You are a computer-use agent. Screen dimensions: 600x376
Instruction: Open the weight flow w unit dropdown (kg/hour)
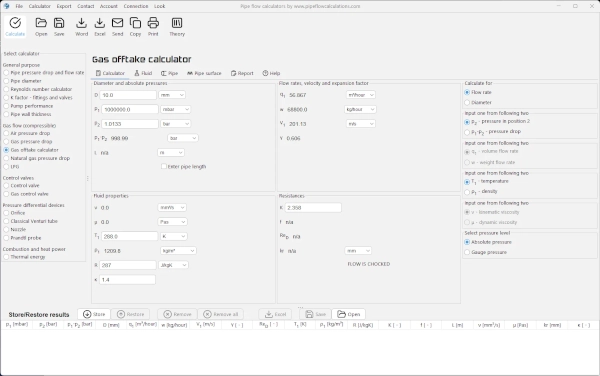click(360, 109)
